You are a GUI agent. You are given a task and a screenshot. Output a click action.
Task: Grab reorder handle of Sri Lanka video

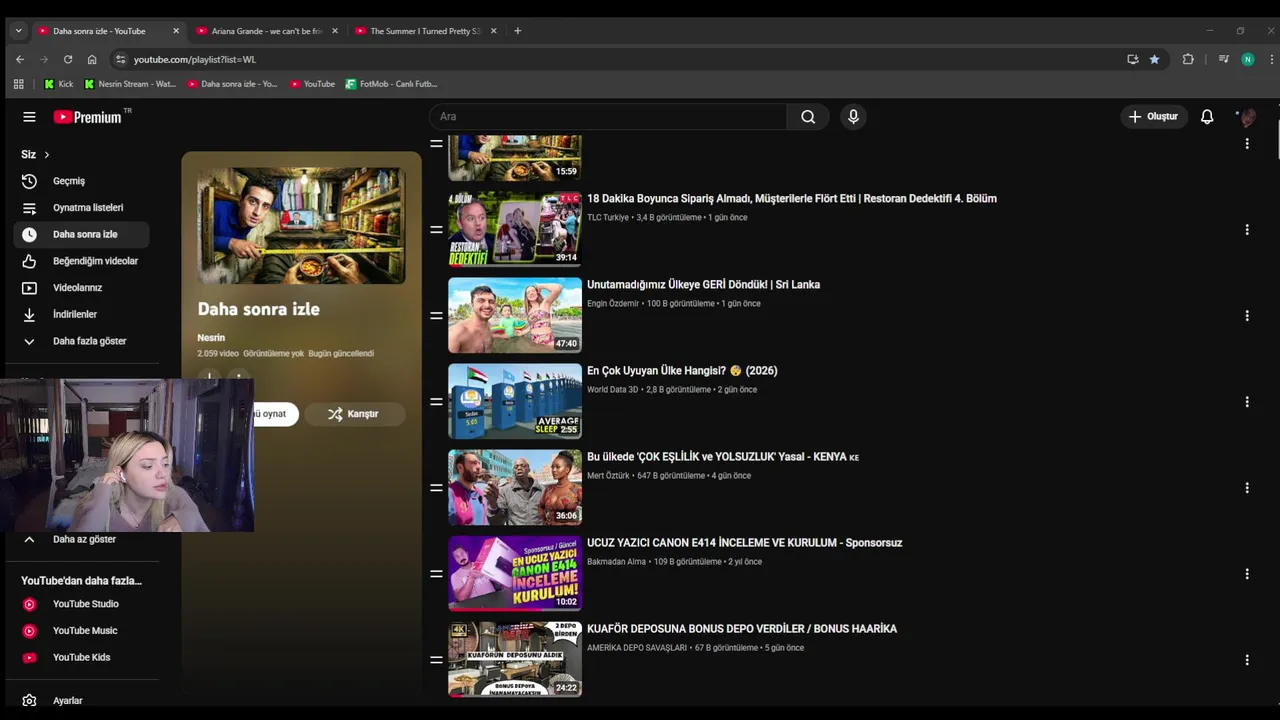[x=436, y=316]
